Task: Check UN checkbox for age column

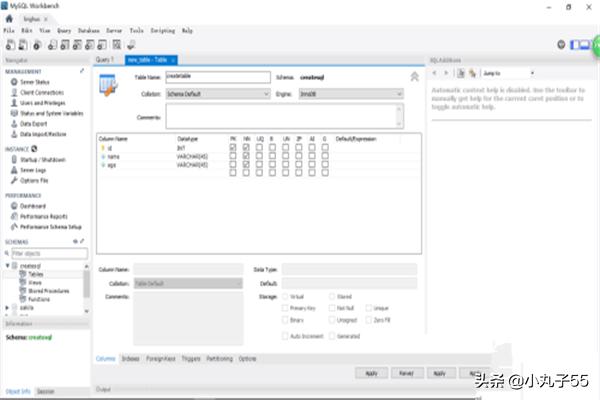Action: pyautogui.click(x=285, y=164)
